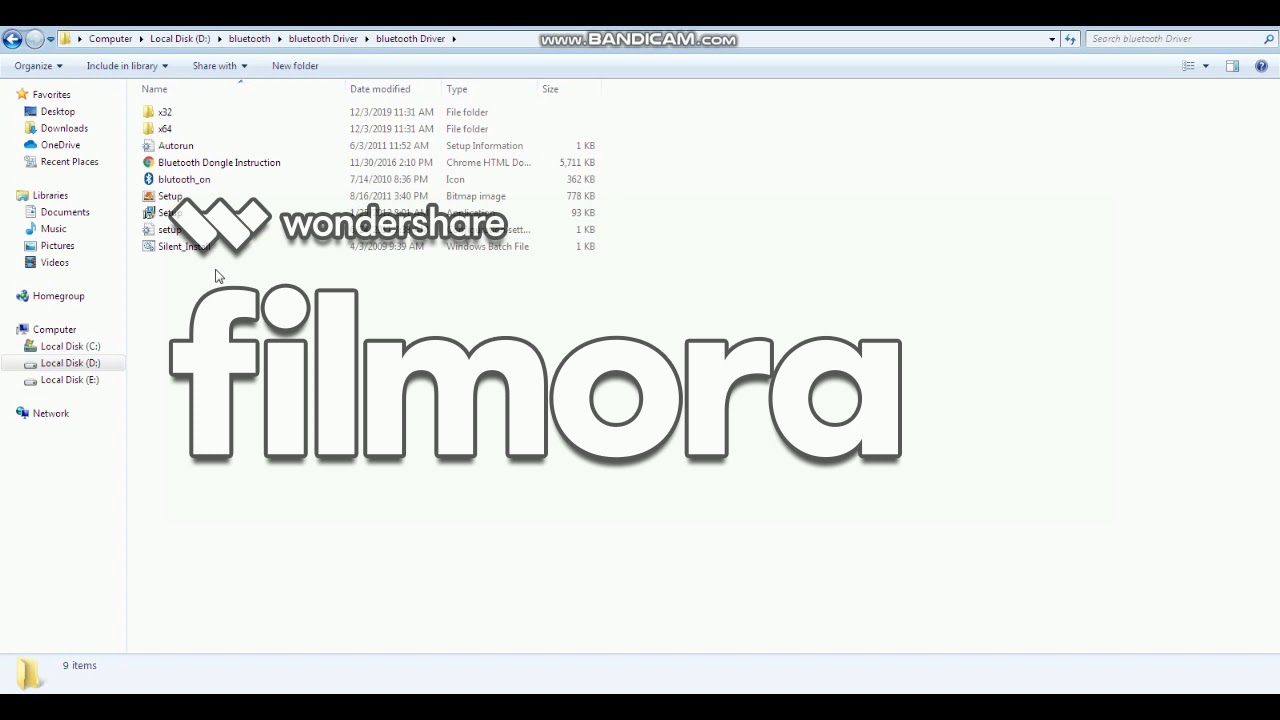Select the Silent_Install batch file icon
Viewport: 1280px width, 720px height.
pos(148,246)
